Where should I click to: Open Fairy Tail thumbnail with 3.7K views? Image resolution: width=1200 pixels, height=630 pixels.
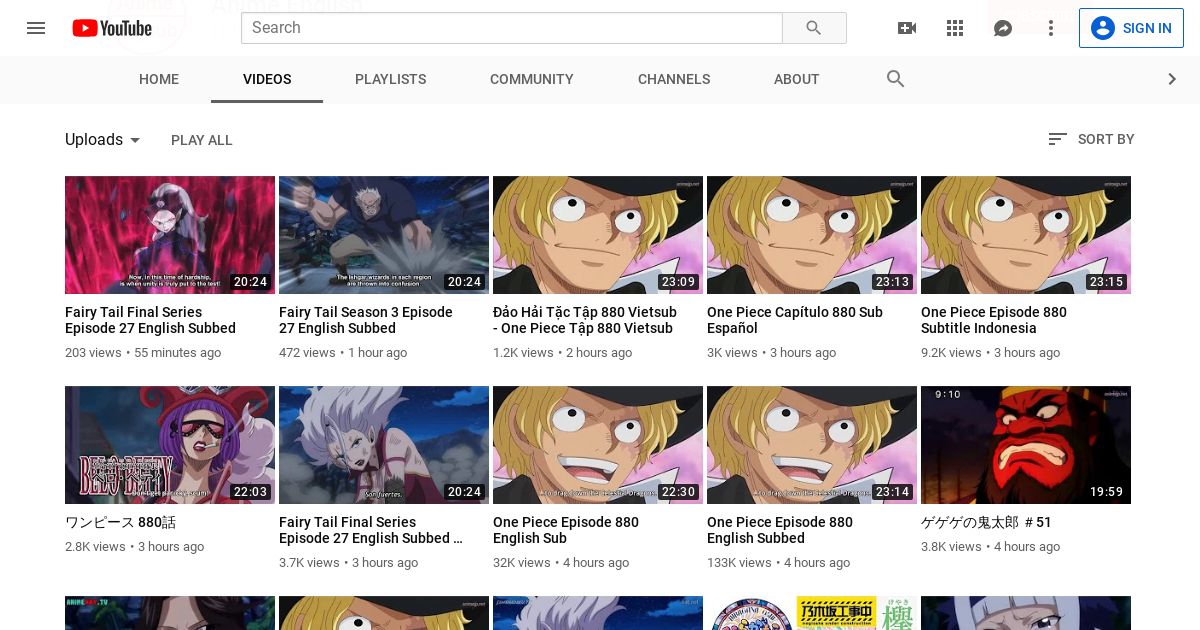[x=384, y=445]
